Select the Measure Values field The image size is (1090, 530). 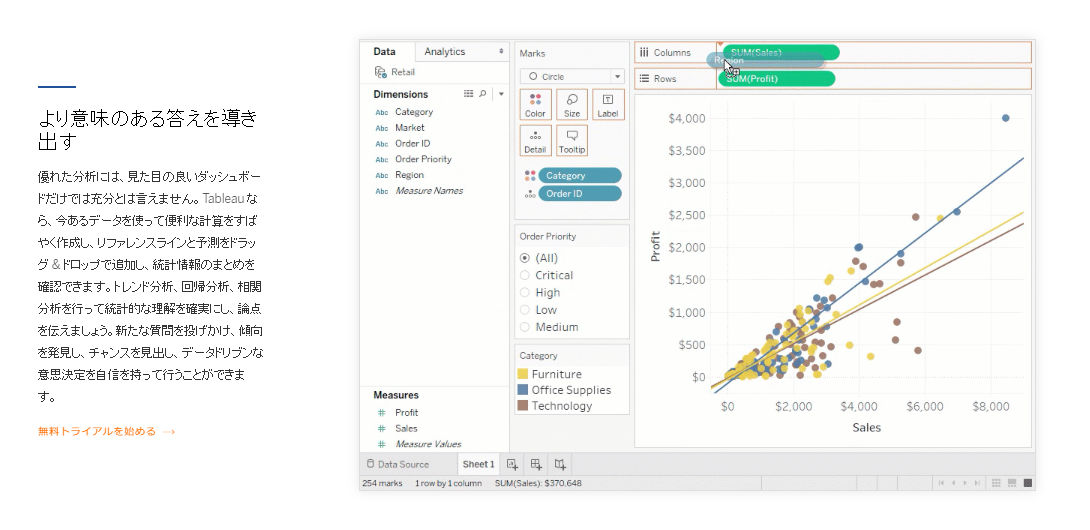click(x=428, y=444)
